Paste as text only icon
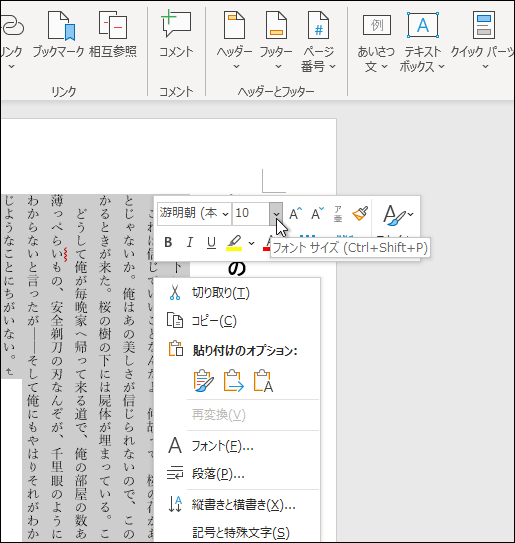 [263, 381]
